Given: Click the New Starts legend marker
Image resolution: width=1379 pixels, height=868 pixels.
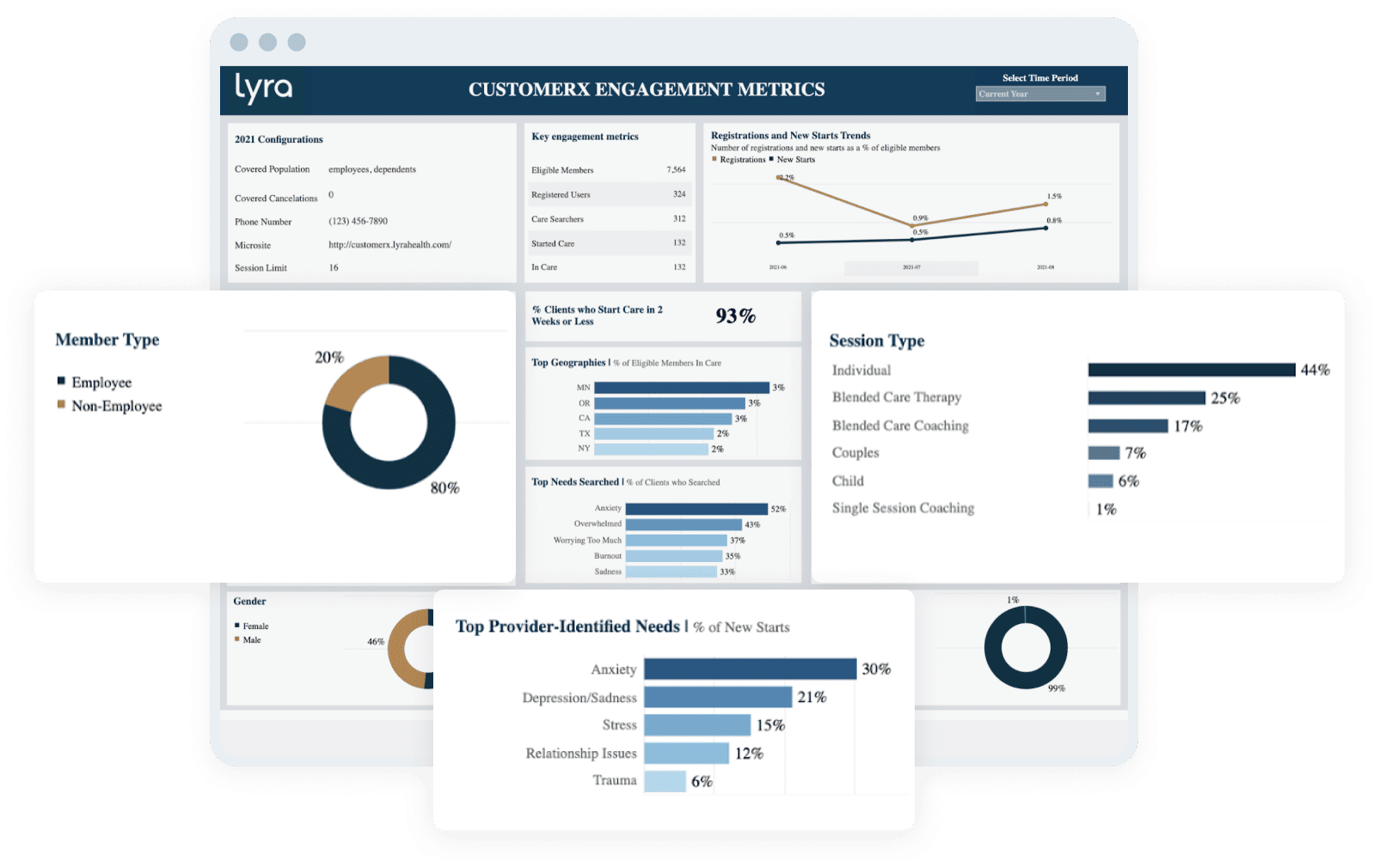Looking at the screenshot, I should tap(771, 159).
